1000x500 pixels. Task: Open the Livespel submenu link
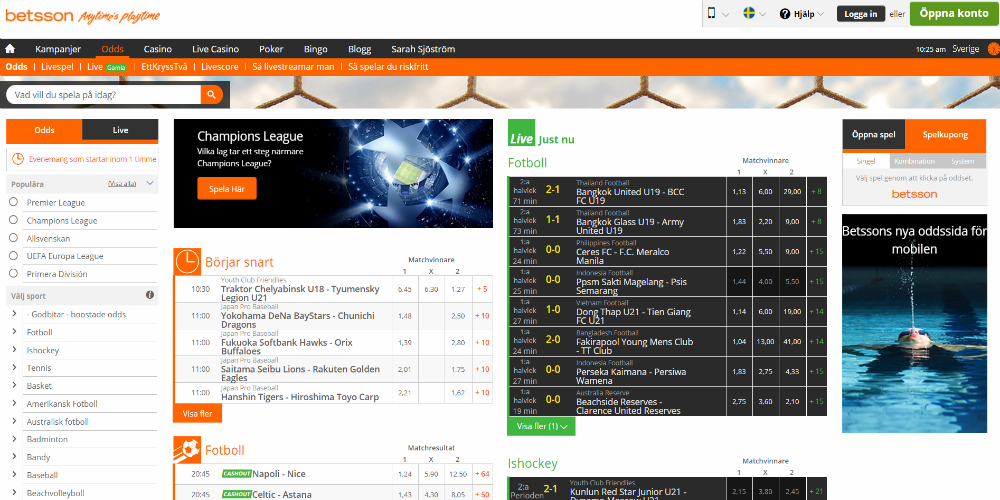point(57,66)
